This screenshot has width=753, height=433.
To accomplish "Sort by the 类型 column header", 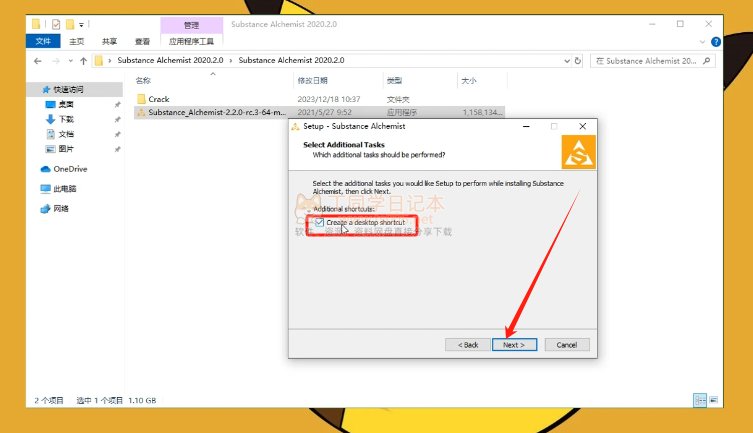I will [x=394, y=81].
